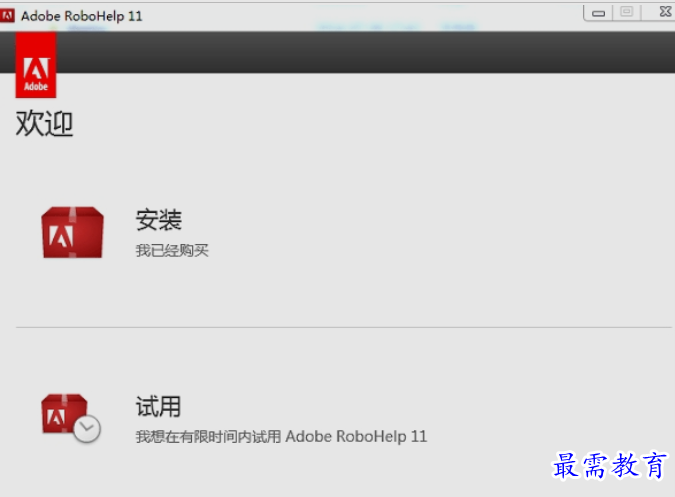Click the 欢迎 welcome heading
Viewport: 675px width, 497px height.
click(44, 123)
